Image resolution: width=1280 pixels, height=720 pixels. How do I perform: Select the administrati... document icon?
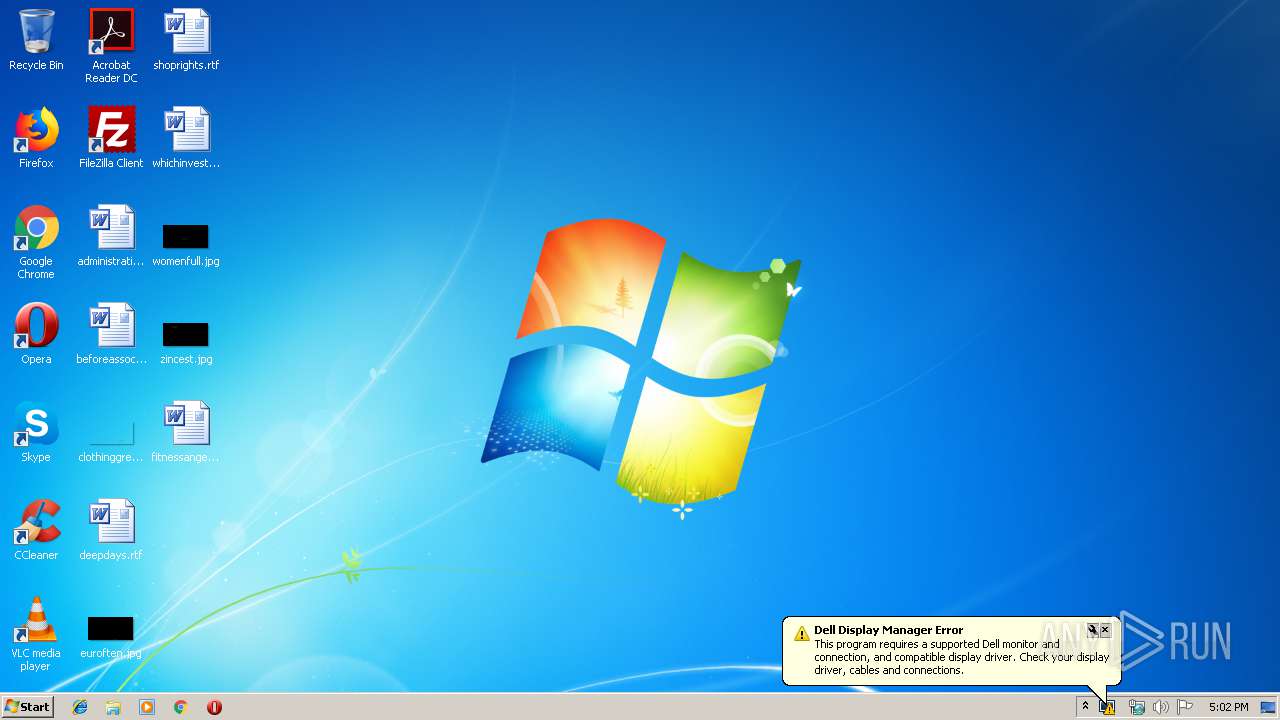tap(111, 236)
